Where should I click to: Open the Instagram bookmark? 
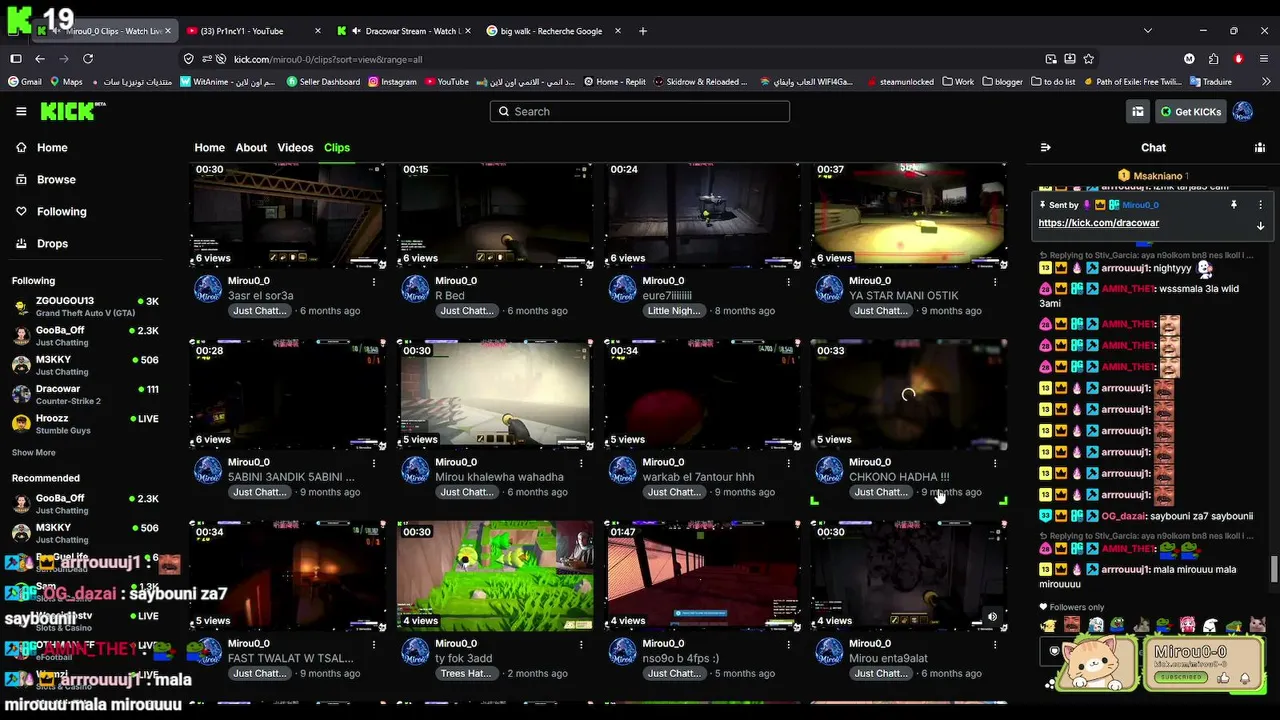point(392,82)
